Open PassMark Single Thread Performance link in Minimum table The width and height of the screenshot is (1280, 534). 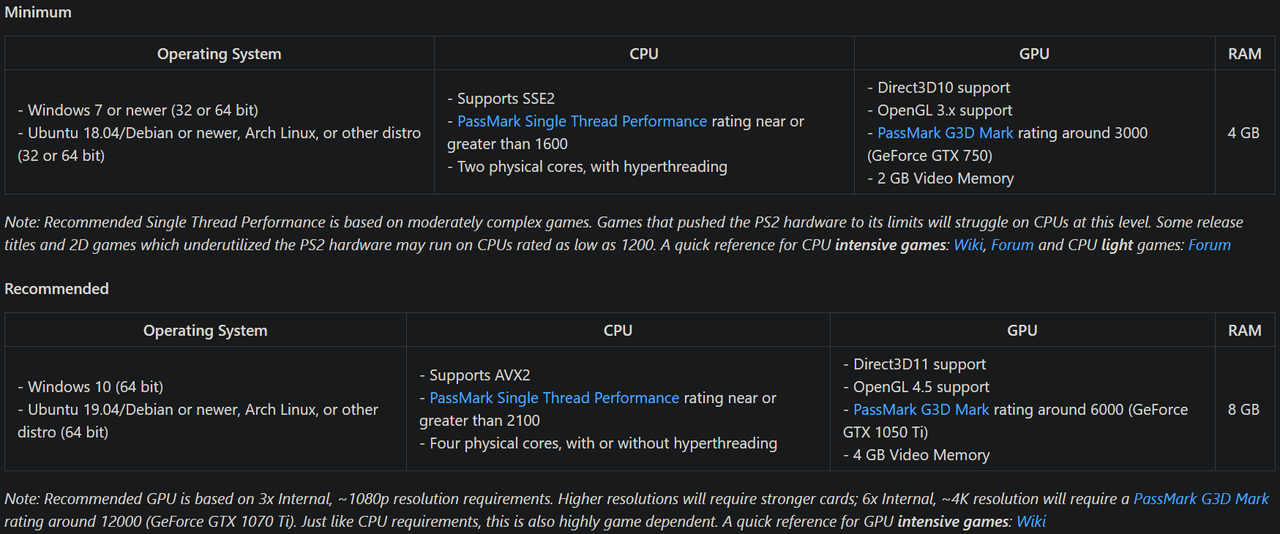(x=582, y=121)
